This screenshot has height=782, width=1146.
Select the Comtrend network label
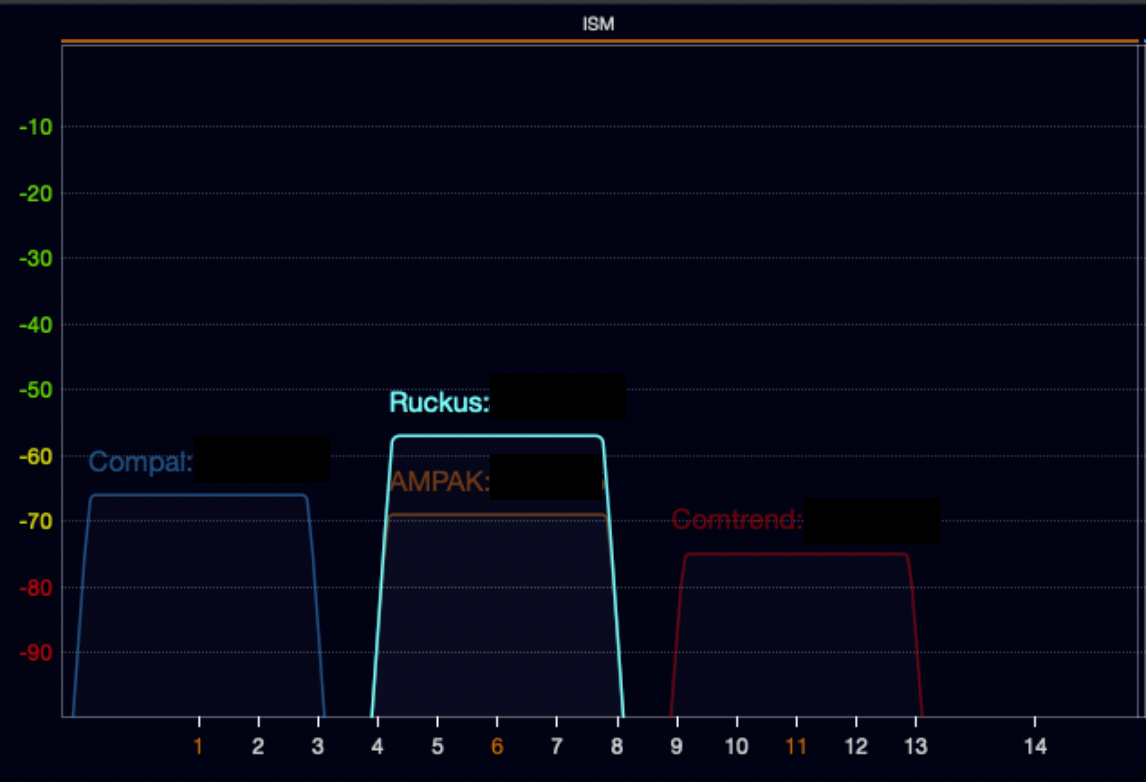point(737,520)
